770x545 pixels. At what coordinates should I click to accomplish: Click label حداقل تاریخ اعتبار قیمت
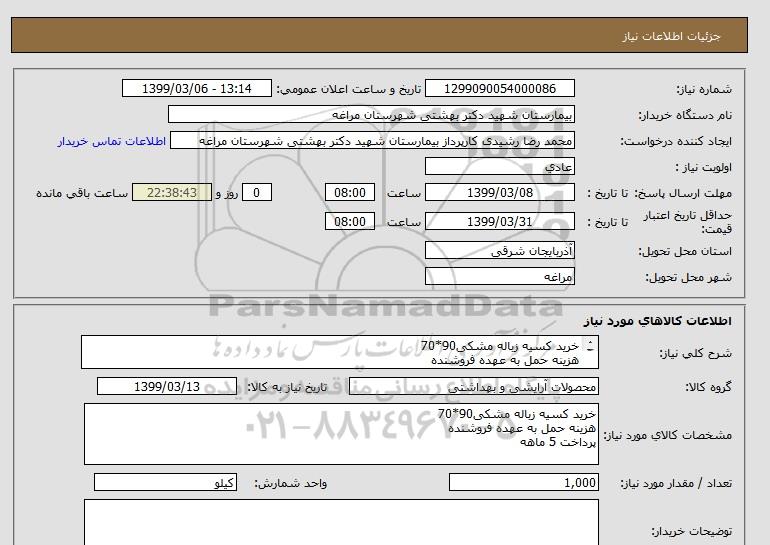click(x=687, y=222)
